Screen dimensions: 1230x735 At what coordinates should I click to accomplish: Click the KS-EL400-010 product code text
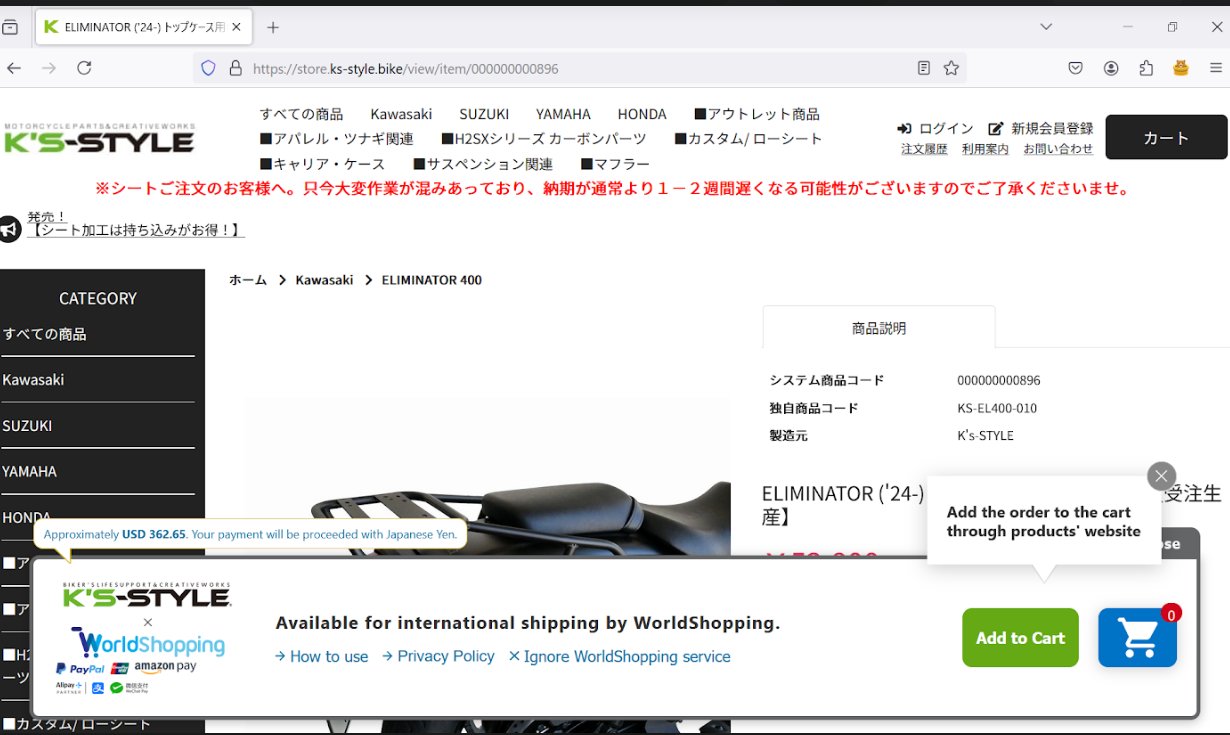click(997, 408)
